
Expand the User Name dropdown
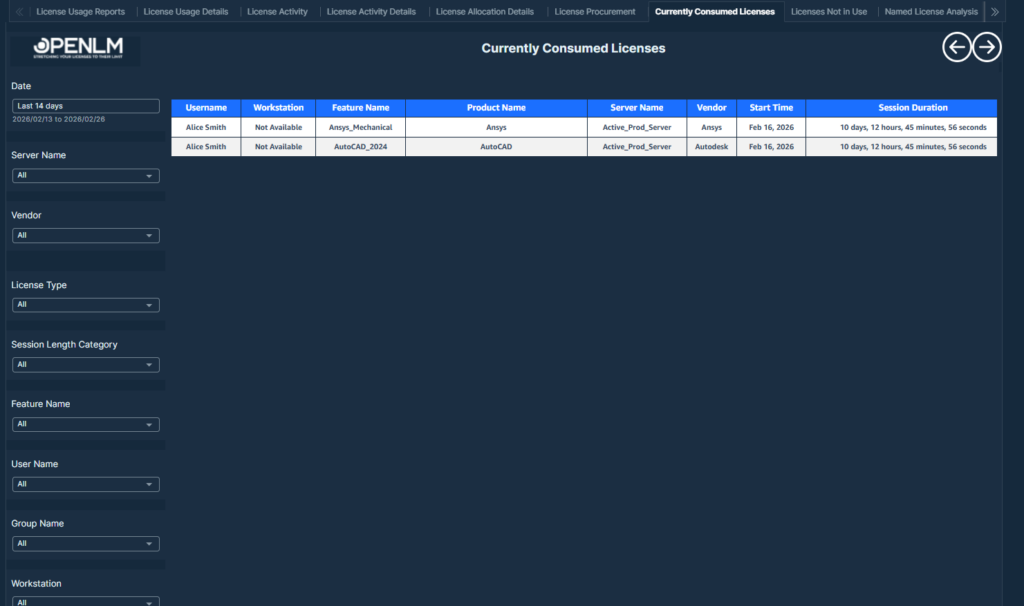[x=85, y=484]
